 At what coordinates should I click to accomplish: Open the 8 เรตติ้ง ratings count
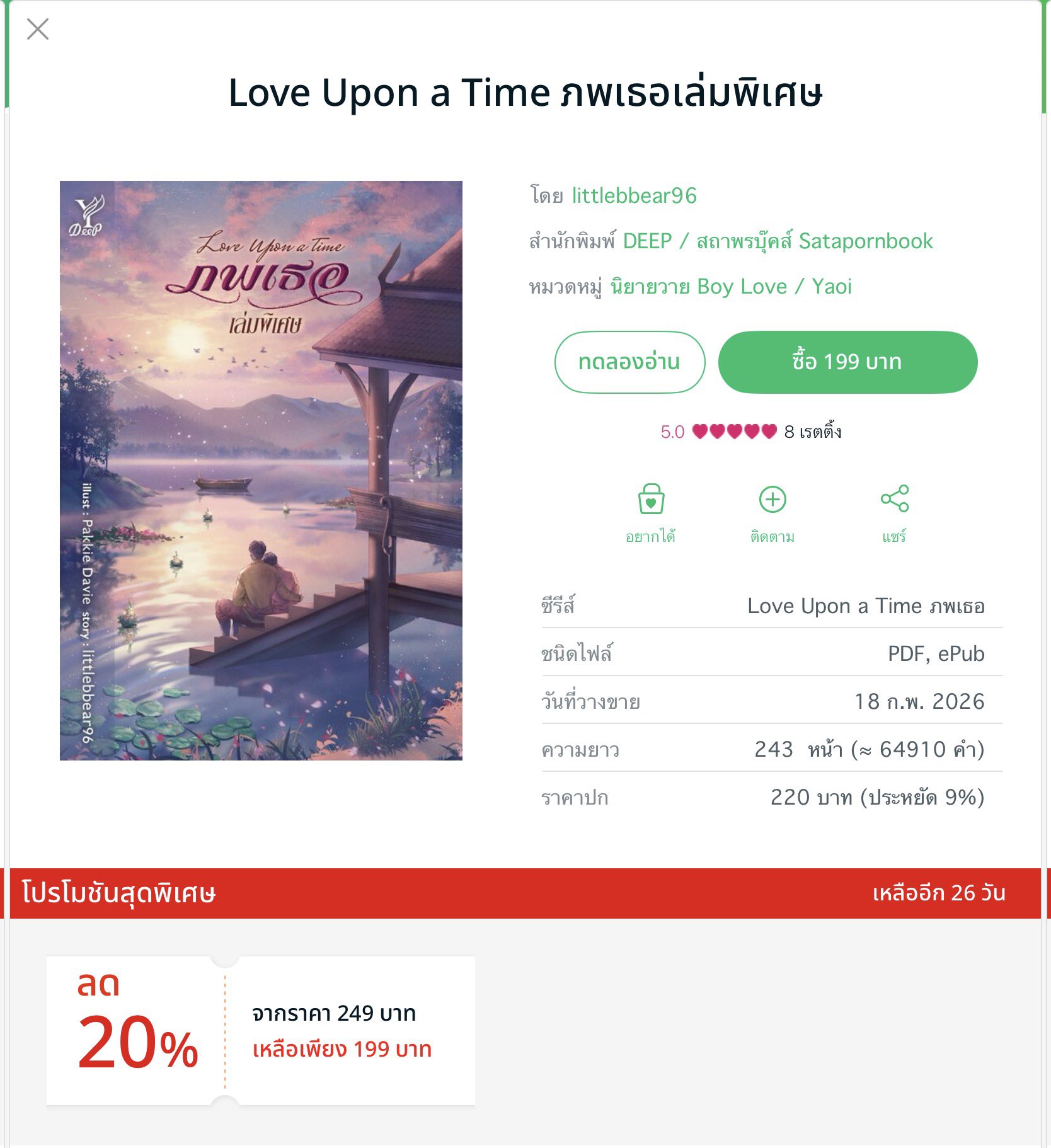coord(813,432)
